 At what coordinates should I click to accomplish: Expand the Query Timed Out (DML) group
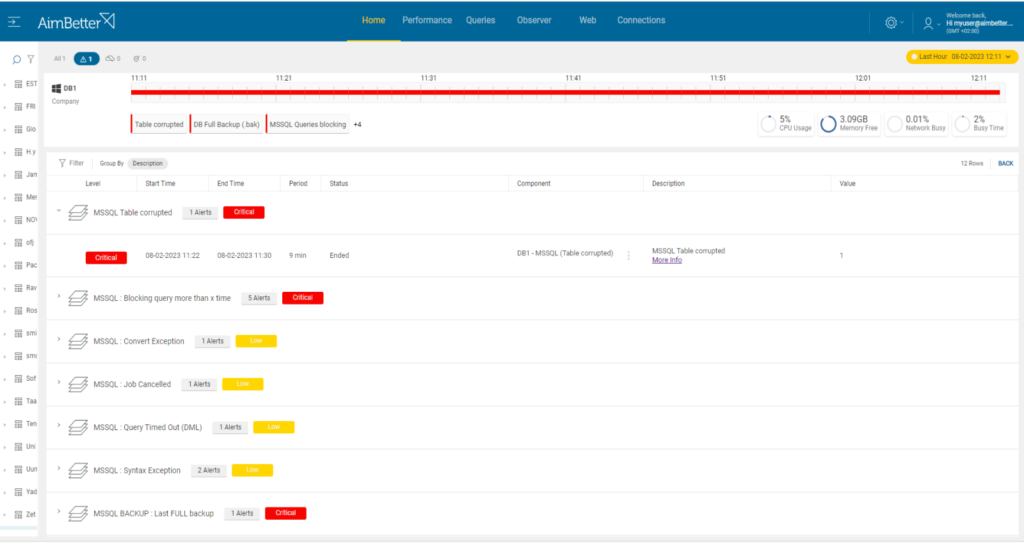tap(59, 426)
